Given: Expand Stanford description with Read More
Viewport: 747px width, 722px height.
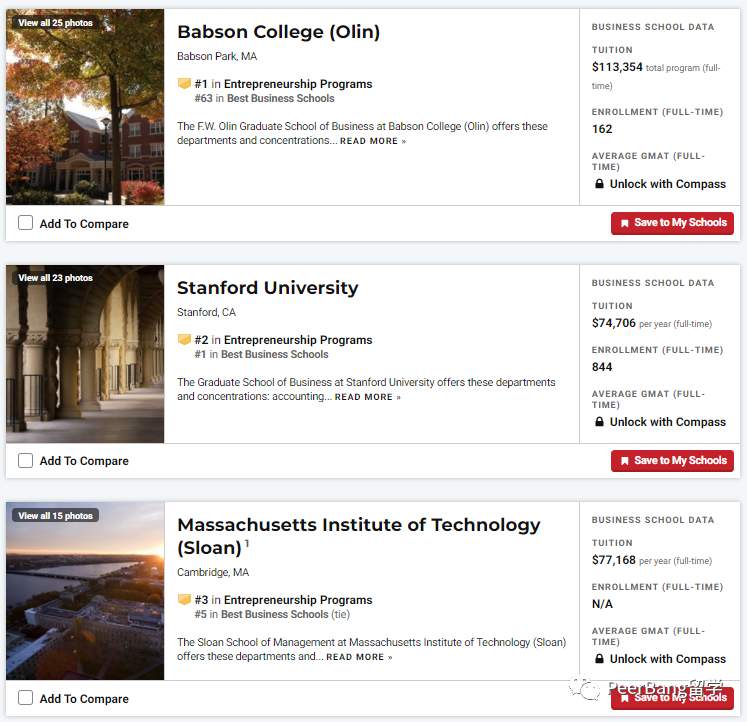Looking at the screenshot, I should [x=367, y=398].
